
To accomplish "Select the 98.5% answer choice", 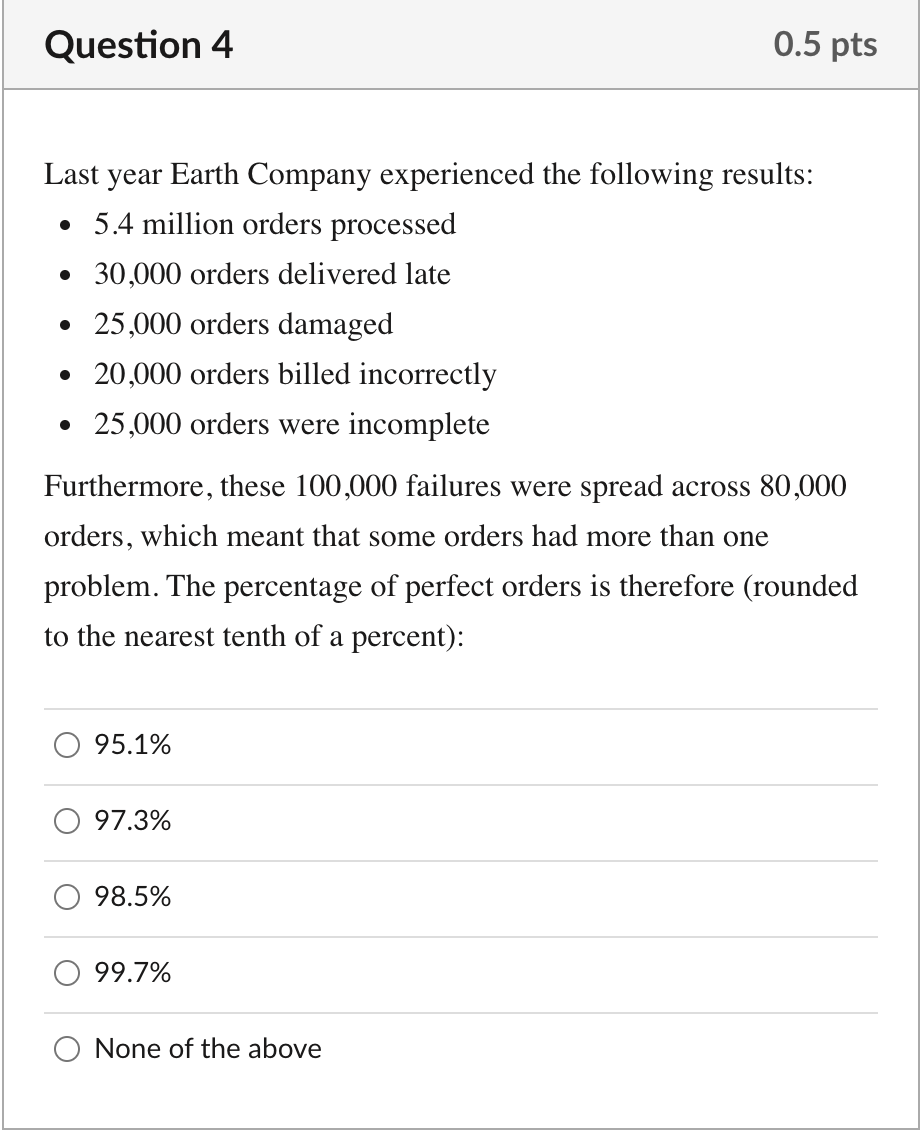I will 66,897.
